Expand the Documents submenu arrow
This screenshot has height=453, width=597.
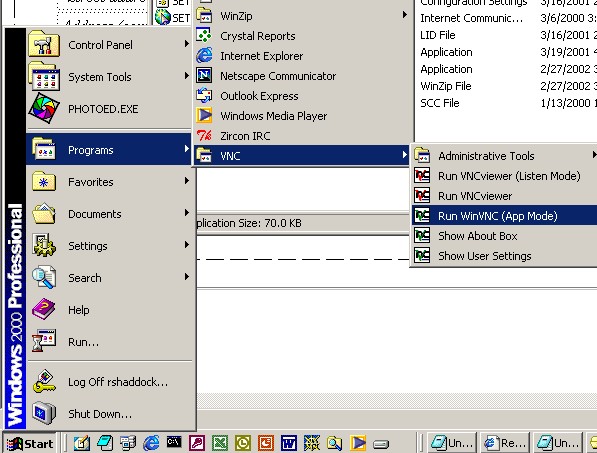[x=187, y=212]
